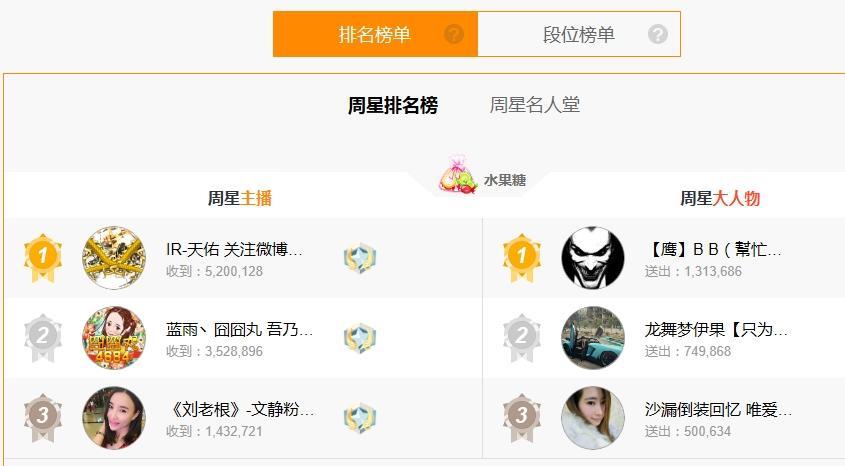Click 沙漏倒装回忆 avatar photo
Image resolution: width=845 pixels, height=466 pixels.
pyautogui.click(x=593, y=418)
